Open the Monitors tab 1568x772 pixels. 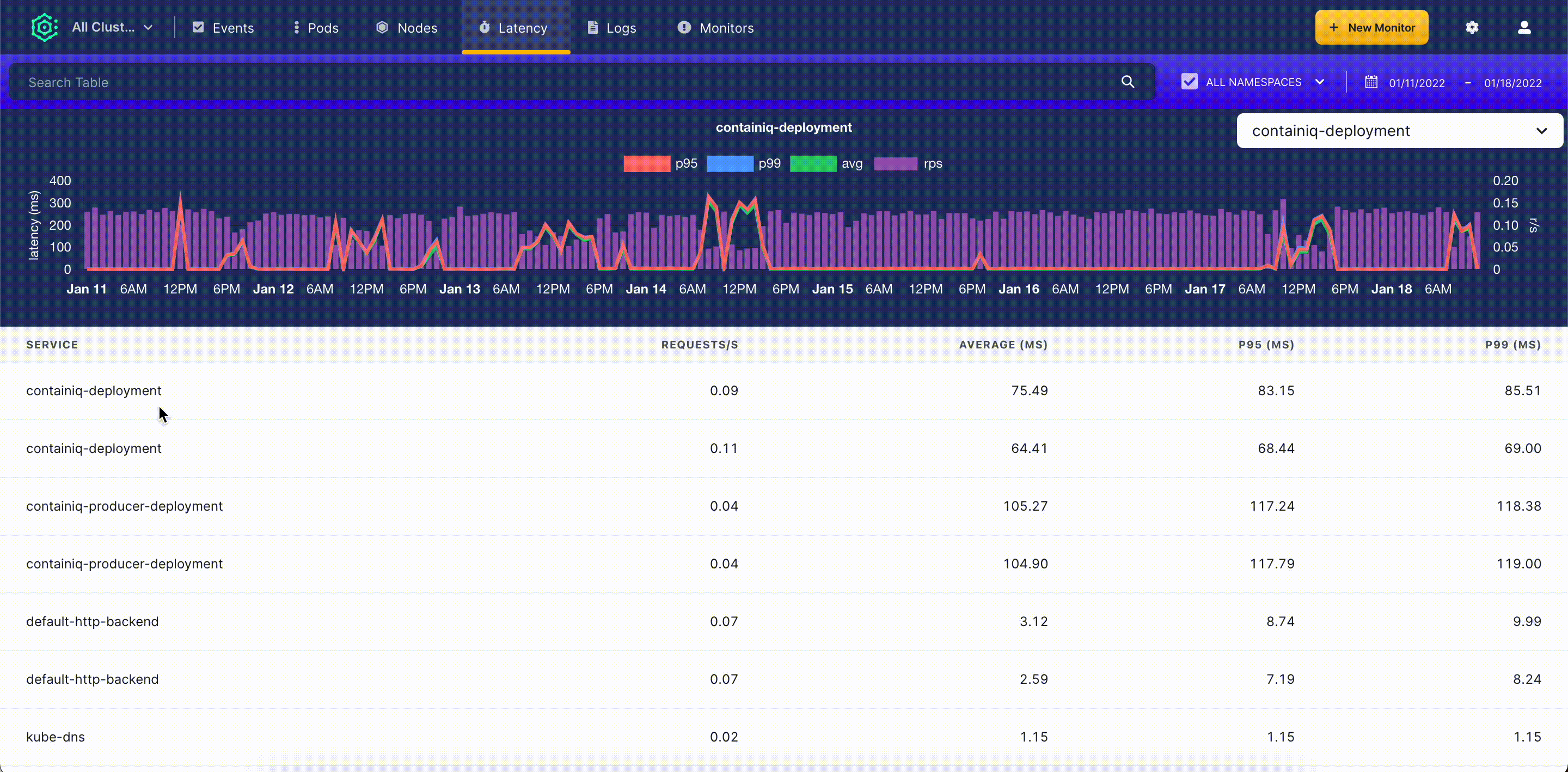[x=716, y=27]
